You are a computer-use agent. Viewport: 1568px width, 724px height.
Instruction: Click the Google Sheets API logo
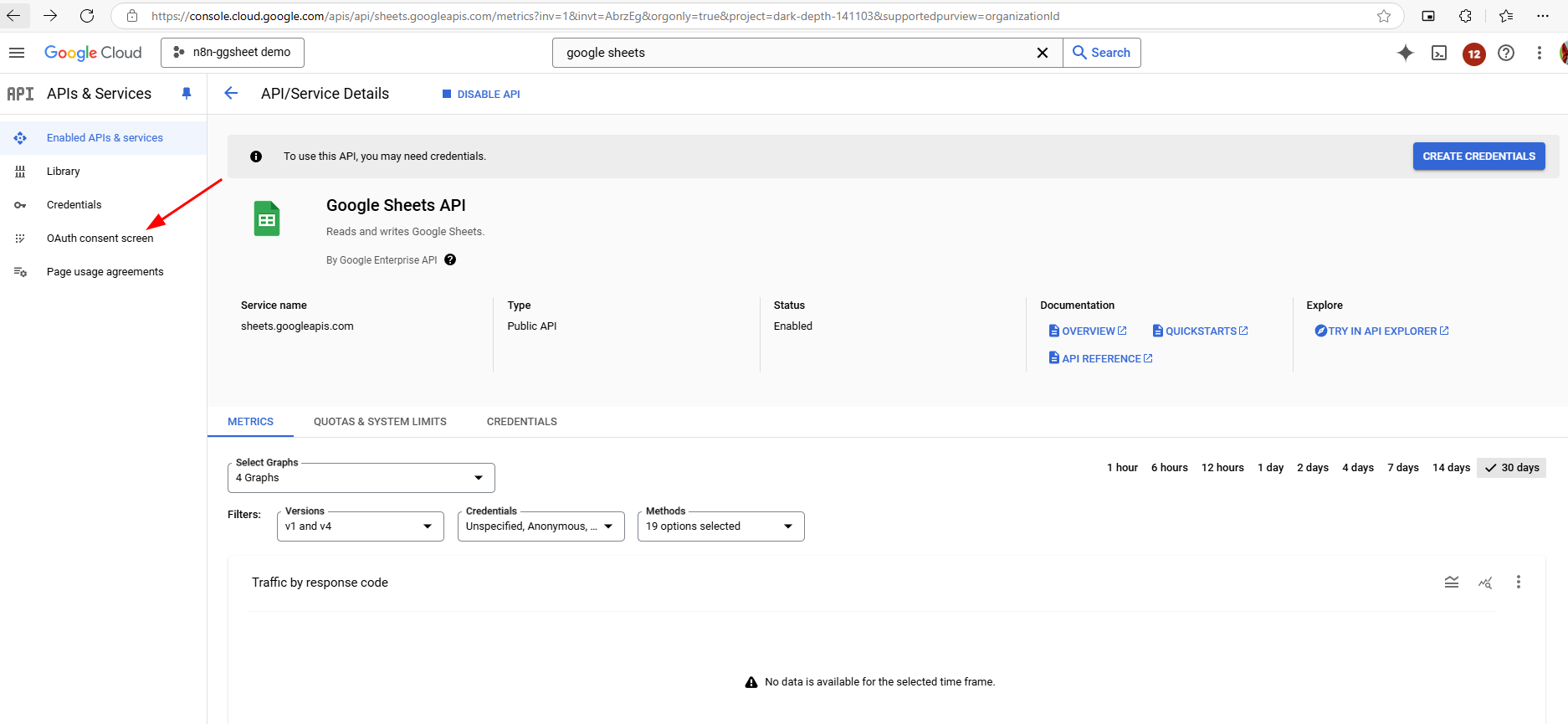click(x=267, y=218)
